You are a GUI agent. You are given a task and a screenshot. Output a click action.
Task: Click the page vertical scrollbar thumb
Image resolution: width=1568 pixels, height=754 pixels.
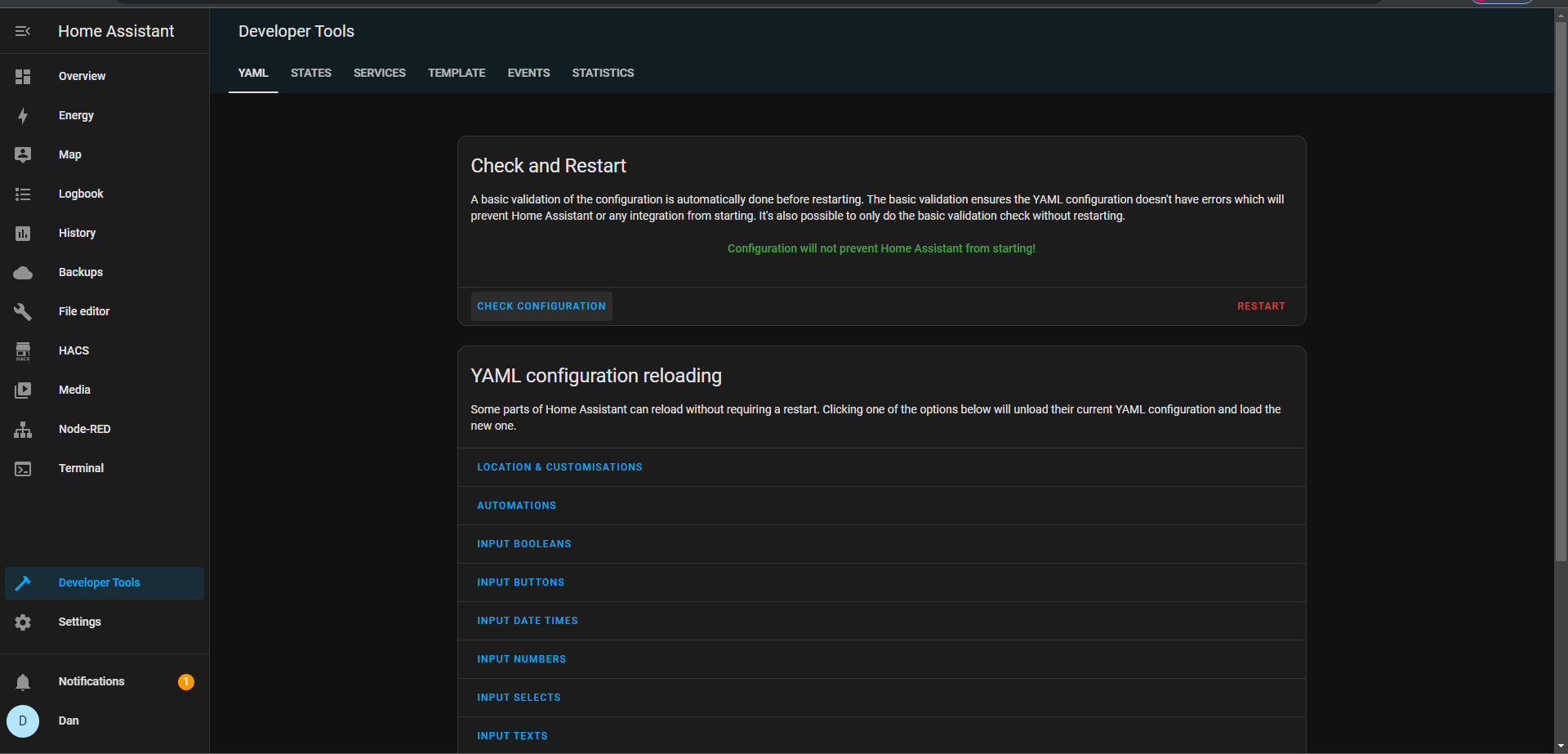pos(1561,292)
